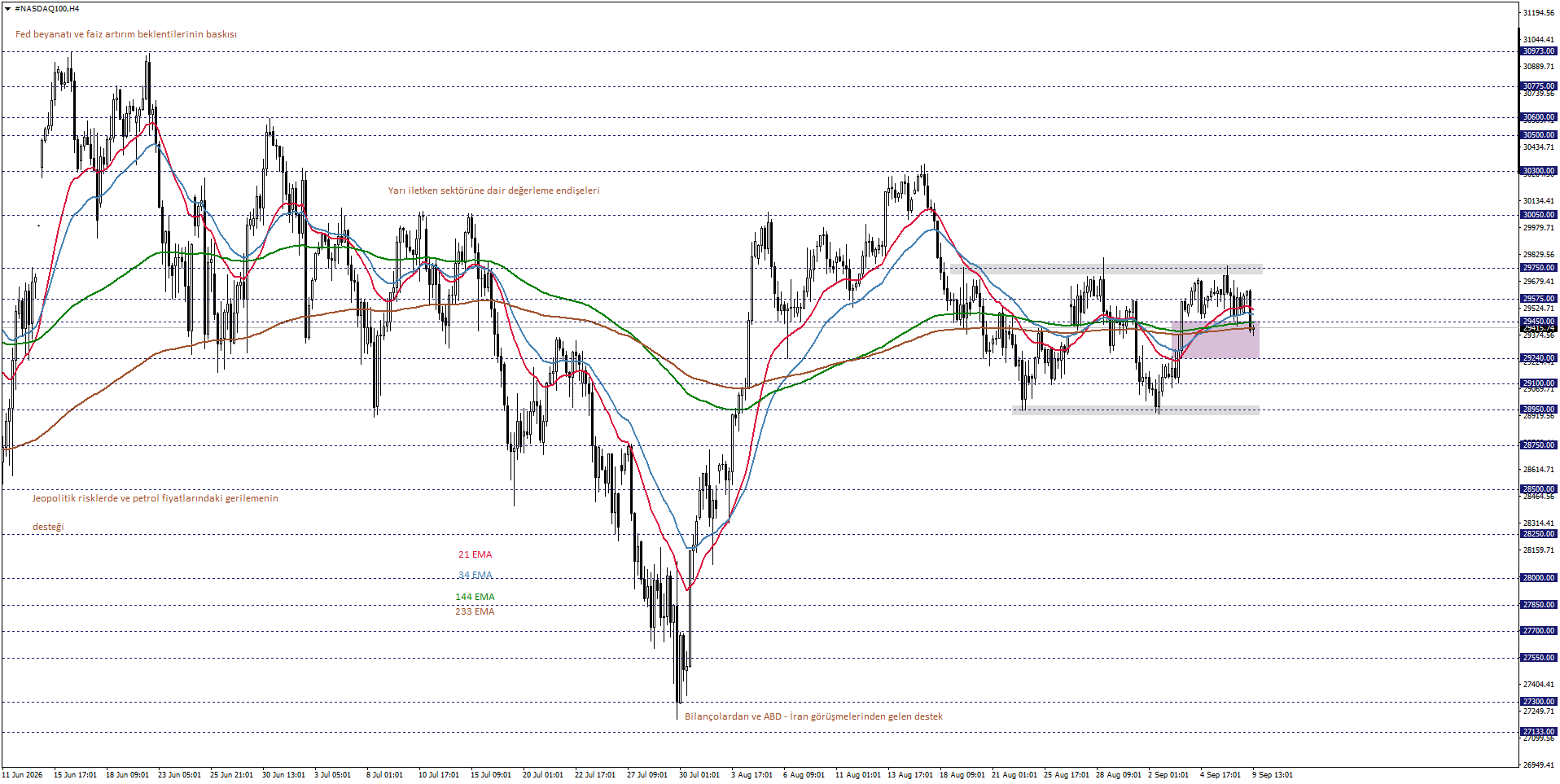Click the 29240.00 price level label

(x=1539, y=358)
